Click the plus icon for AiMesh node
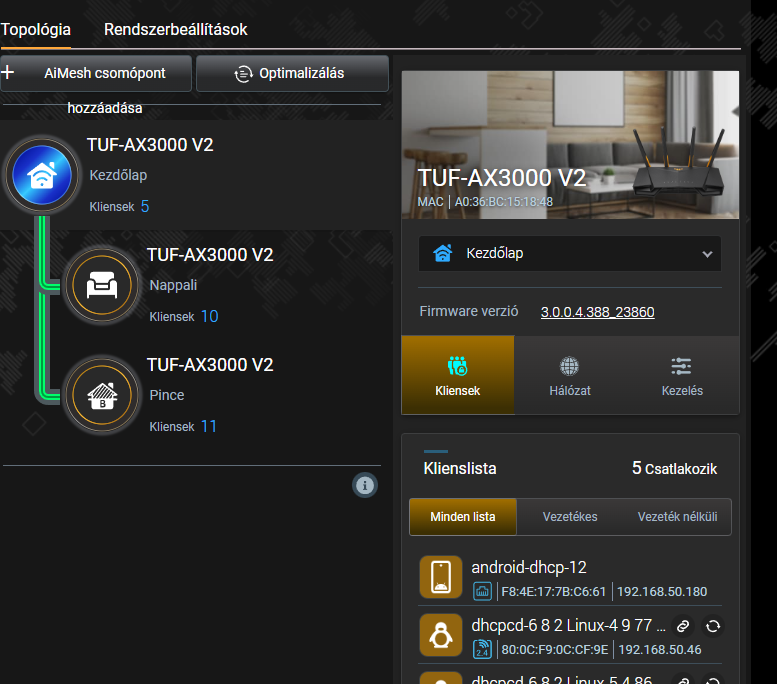The width and height of the screenshot is (777, 684). tap(7, 72)
